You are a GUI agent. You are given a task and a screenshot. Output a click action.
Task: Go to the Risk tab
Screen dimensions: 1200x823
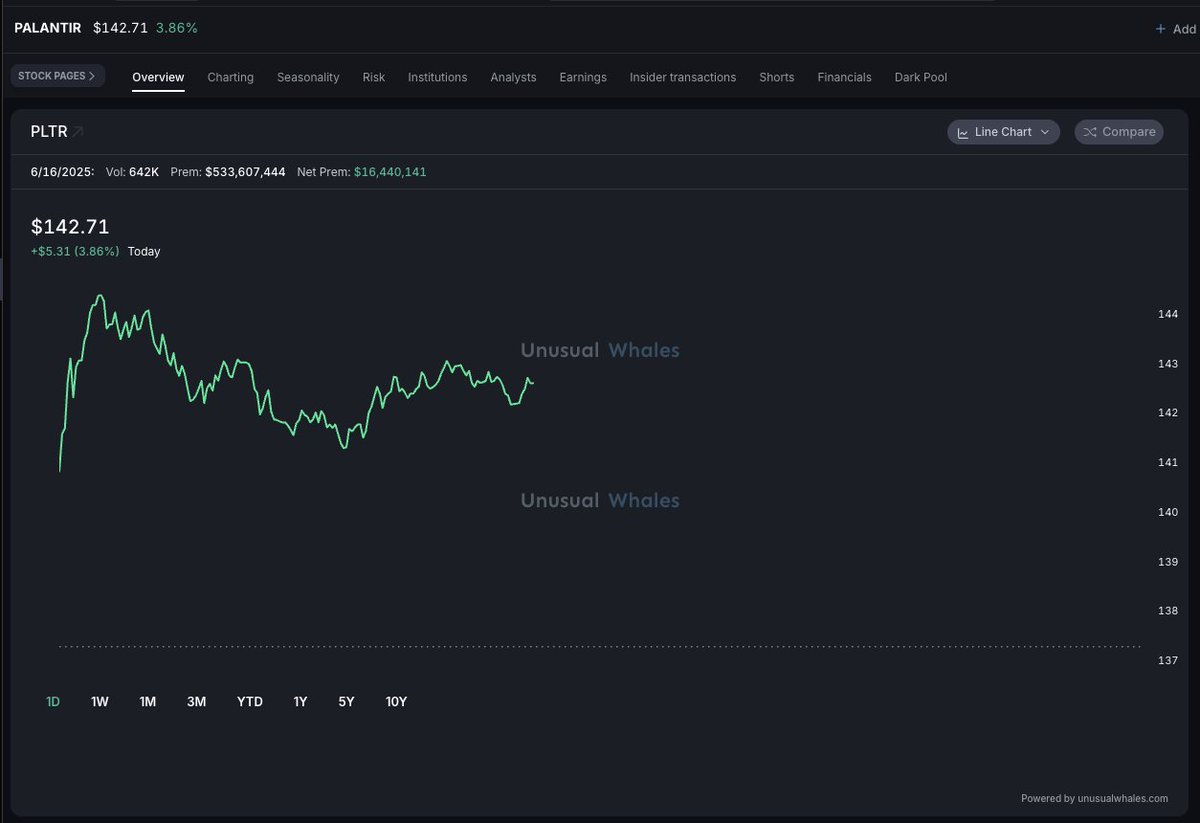374,77
